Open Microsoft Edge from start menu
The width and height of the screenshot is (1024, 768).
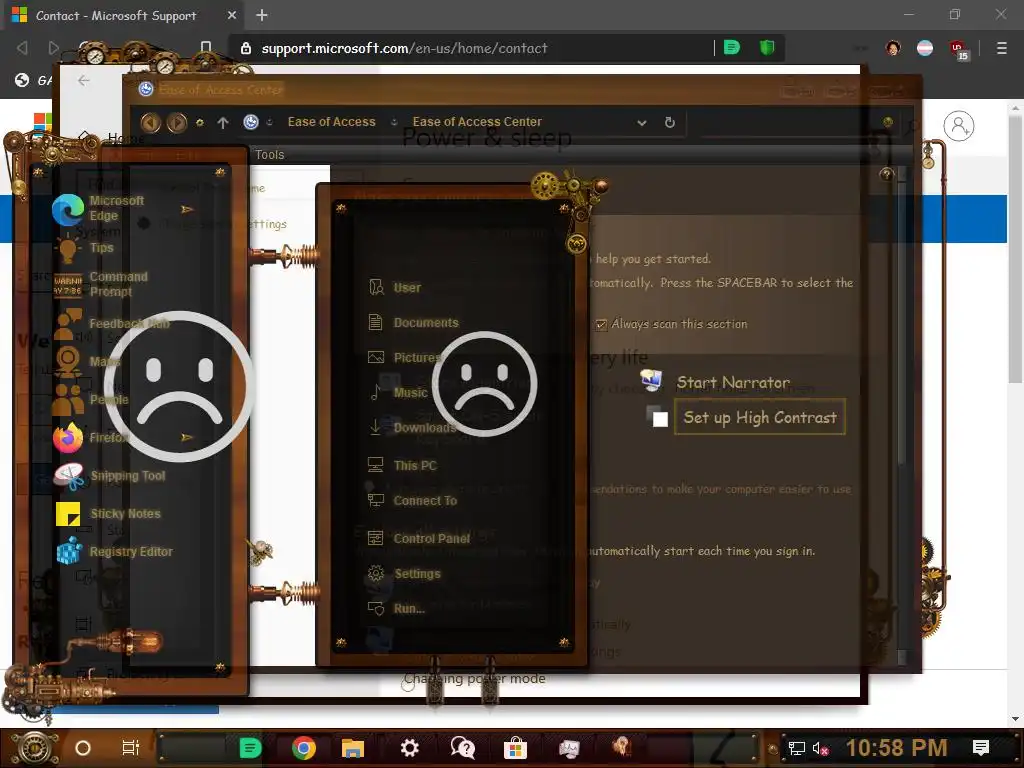tap(98, 208)
